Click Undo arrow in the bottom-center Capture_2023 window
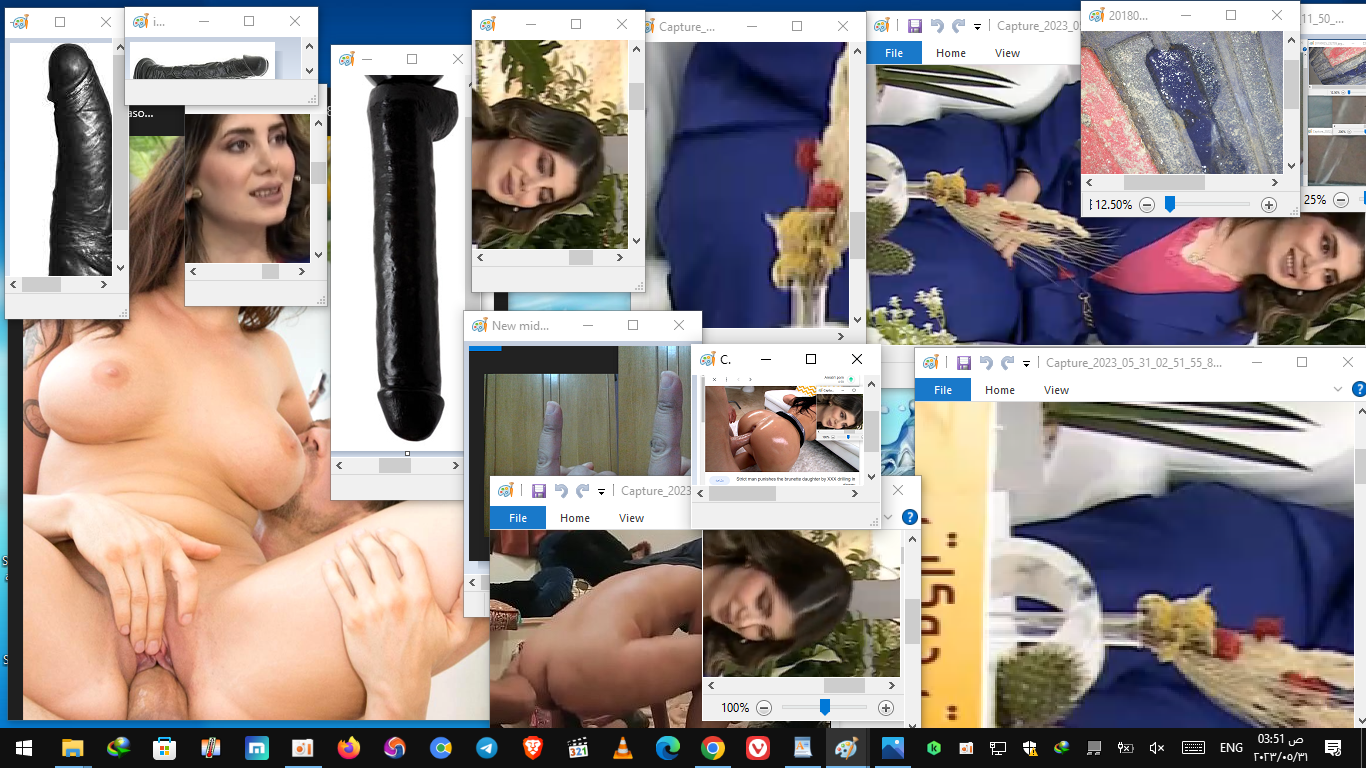 (x=560, y=491)
